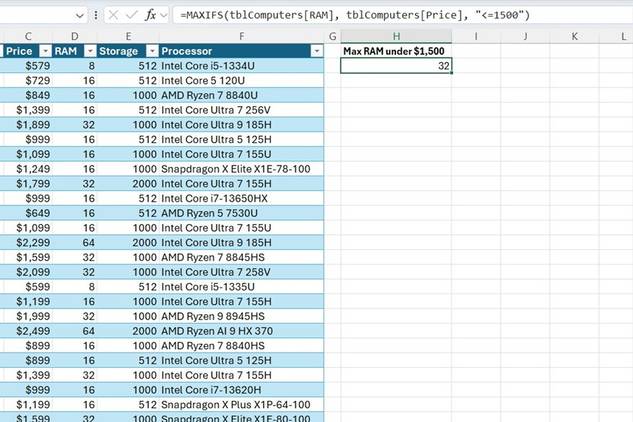Click 'Snapdragon X Elite X1E-78-100' cell
633x422 pixels.
(x=241, y=169)
